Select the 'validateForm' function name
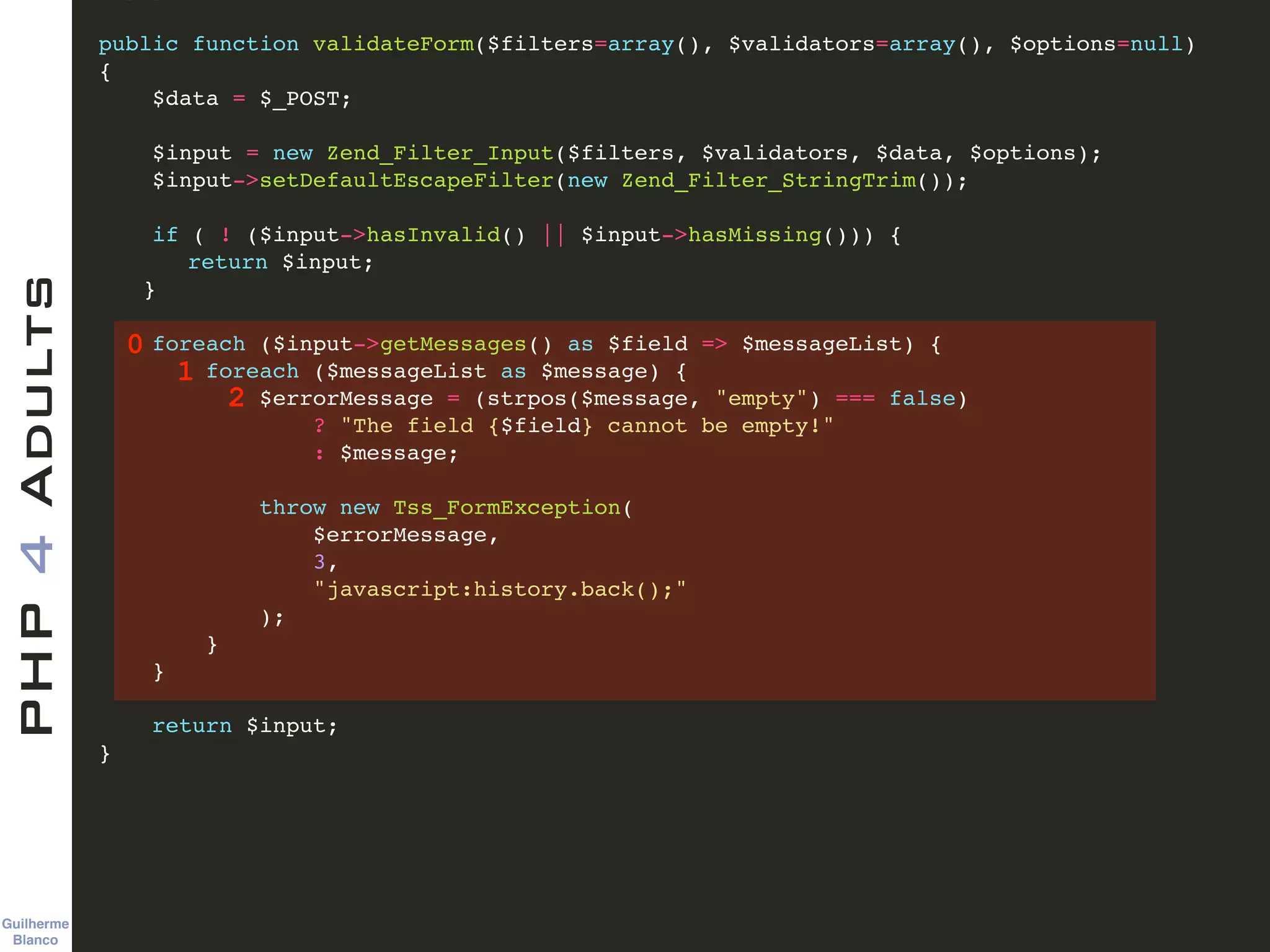The height and width of the screenshot is (952, 1270). (393, 45)
